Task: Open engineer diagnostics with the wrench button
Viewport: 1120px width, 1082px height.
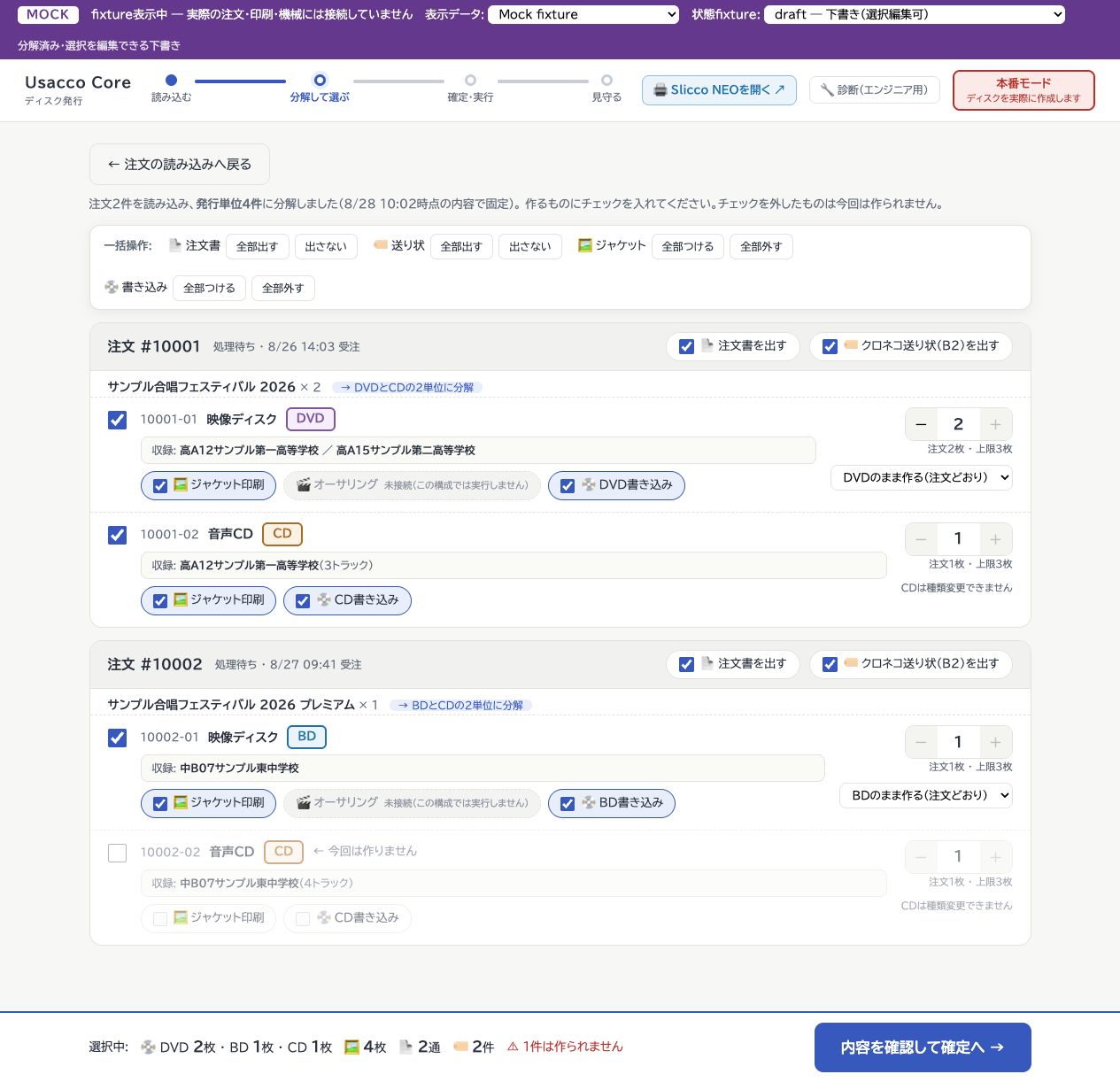Action: [x=874, y=89]
